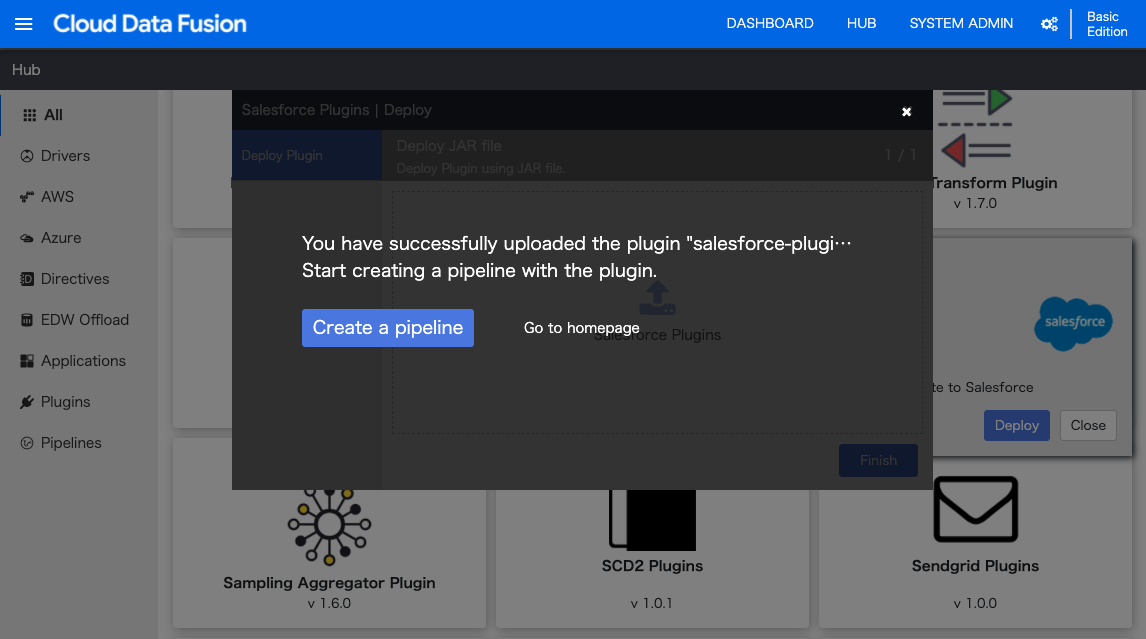Open the Pipelines section in the sidebar

(x=61, y=443)
